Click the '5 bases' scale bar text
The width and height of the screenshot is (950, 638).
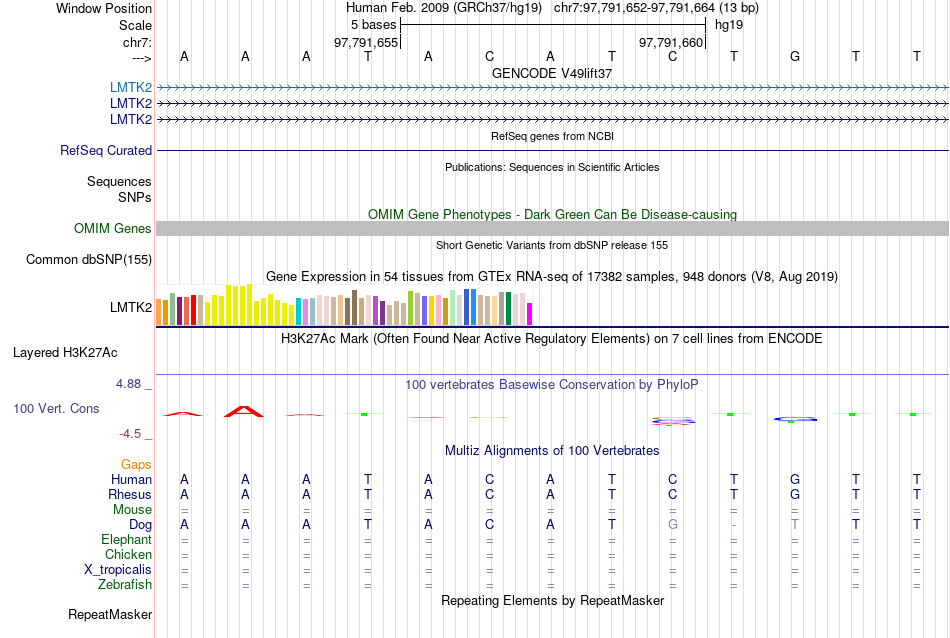pyautogui.click(x=373, y=25)
